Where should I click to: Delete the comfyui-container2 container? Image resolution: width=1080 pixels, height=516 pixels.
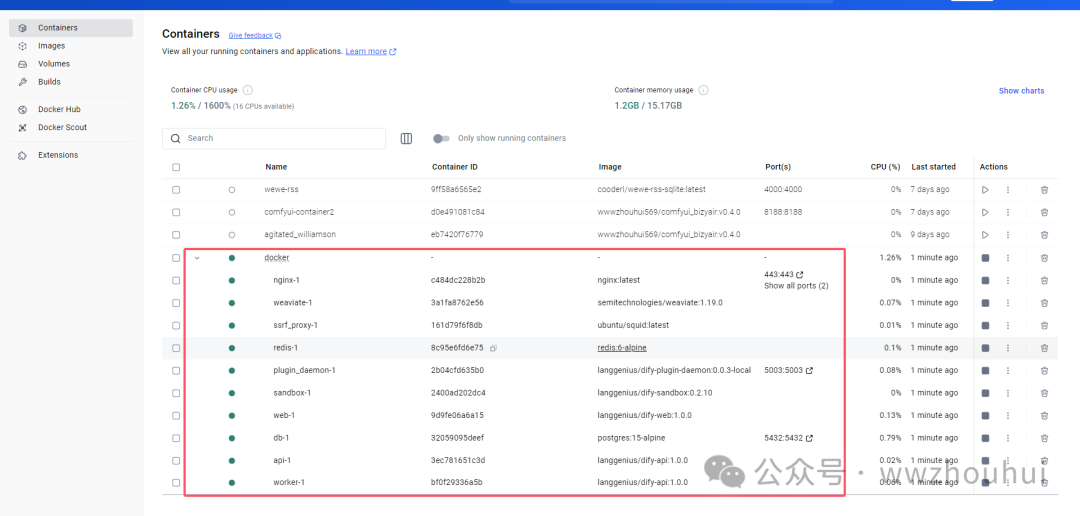pyautogui.click(x=1044, y=212)
